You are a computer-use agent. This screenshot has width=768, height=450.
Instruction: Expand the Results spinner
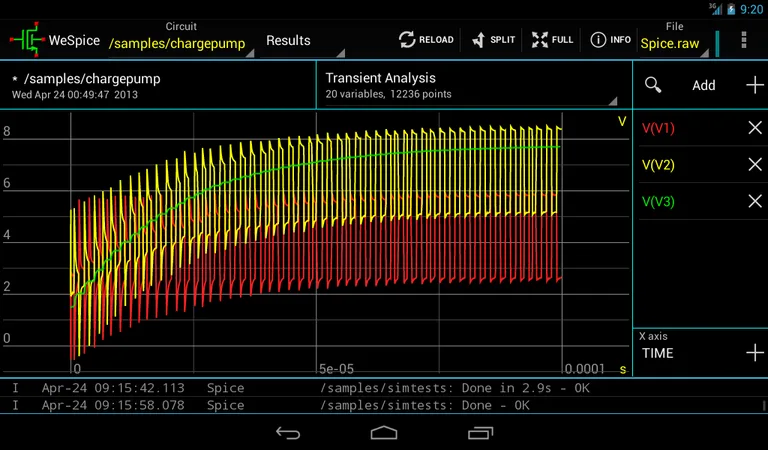click(300, 42)
